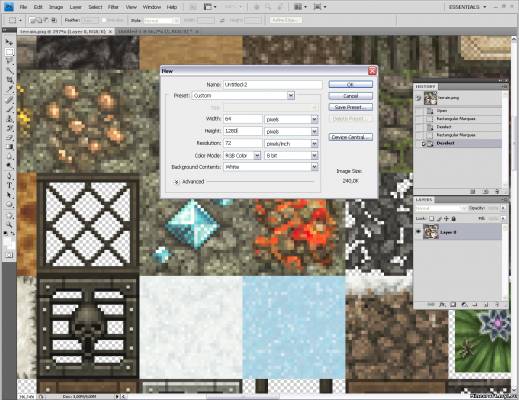519x400 pixels.
Task: Add layer style fx in Layers panel
Action: coord(442,304)
